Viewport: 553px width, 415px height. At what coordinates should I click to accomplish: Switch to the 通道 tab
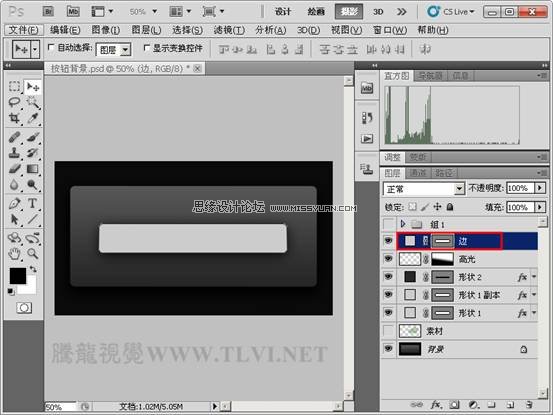[418, 173]
